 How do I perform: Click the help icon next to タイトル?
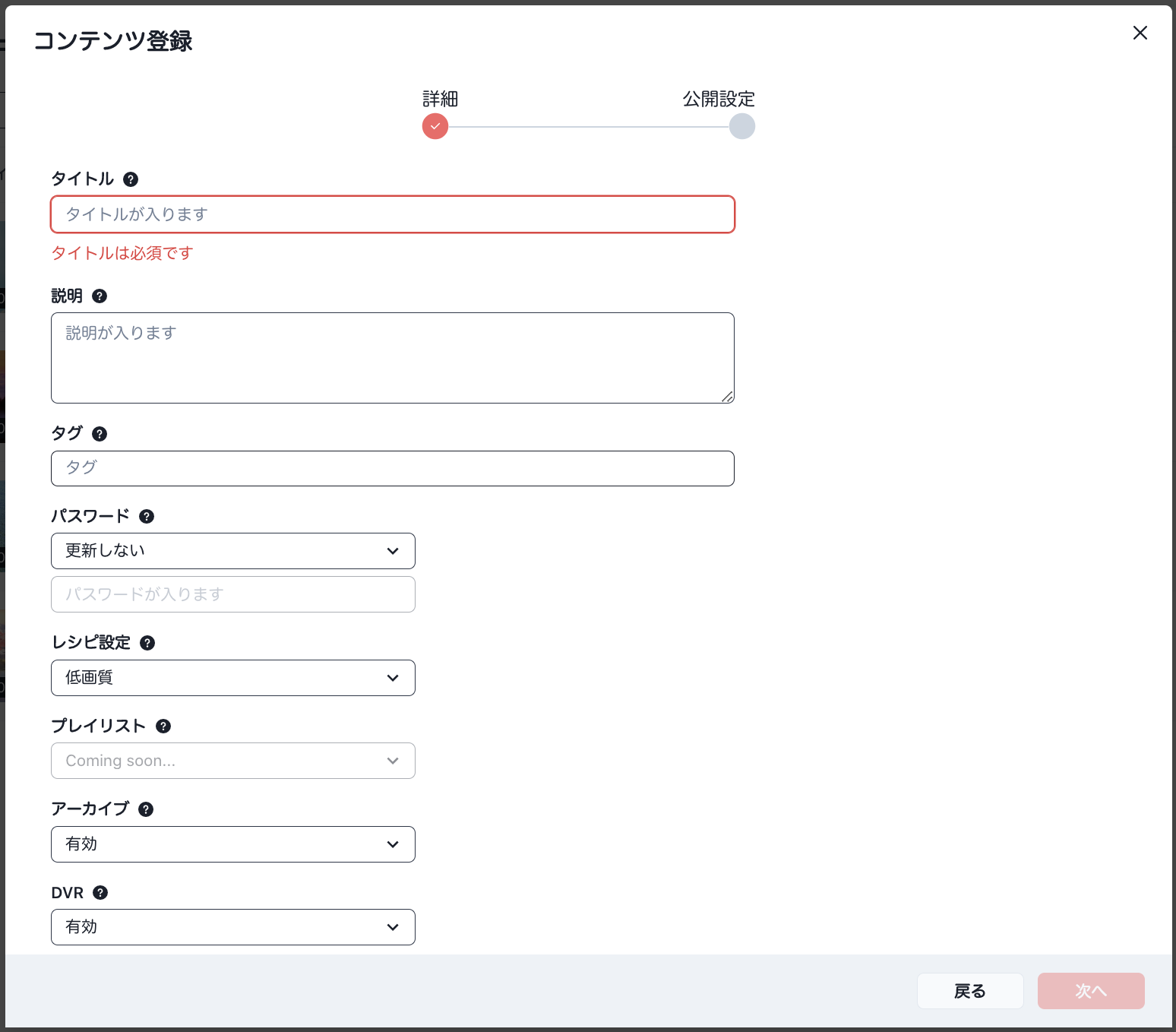(131, 179)
